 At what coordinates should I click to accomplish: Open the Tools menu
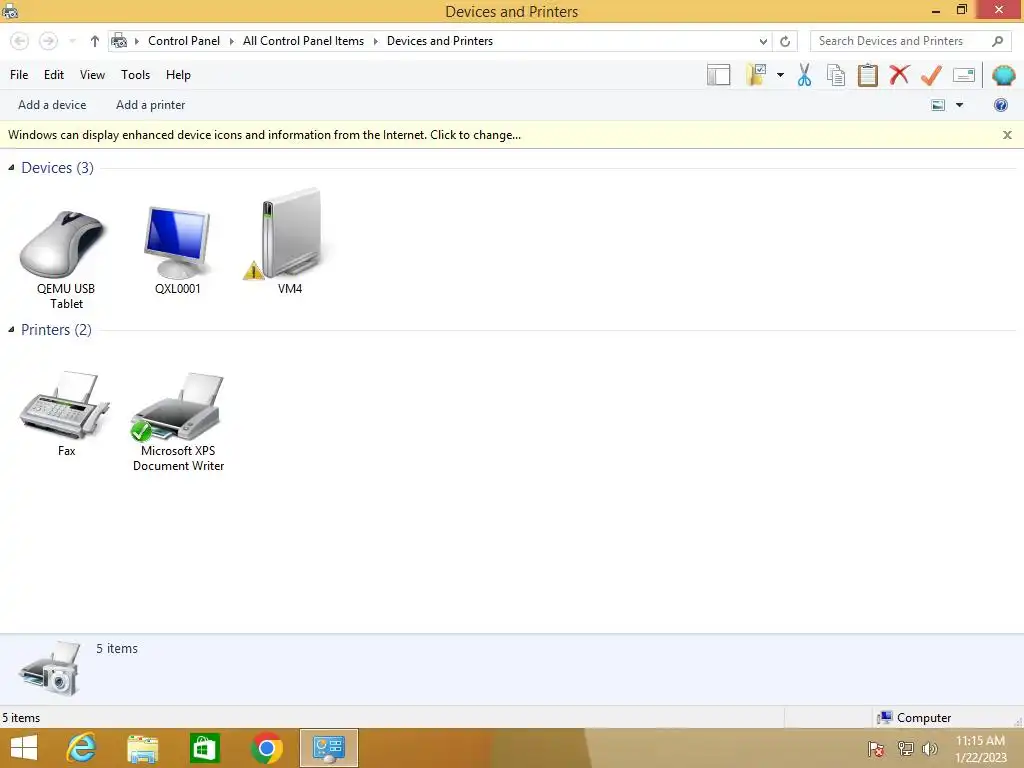135,75
